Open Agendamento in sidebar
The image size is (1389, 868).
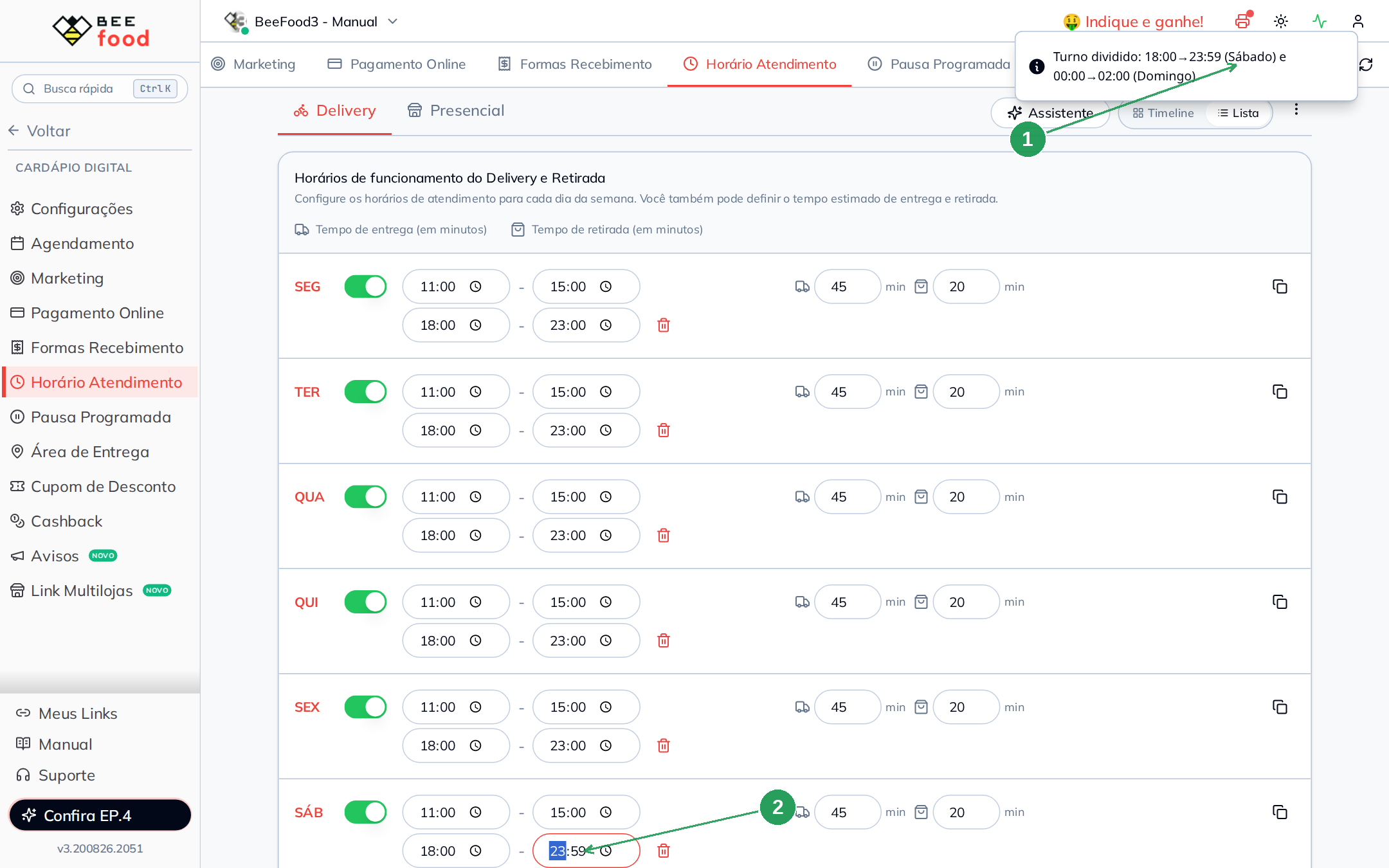[100, 244]
